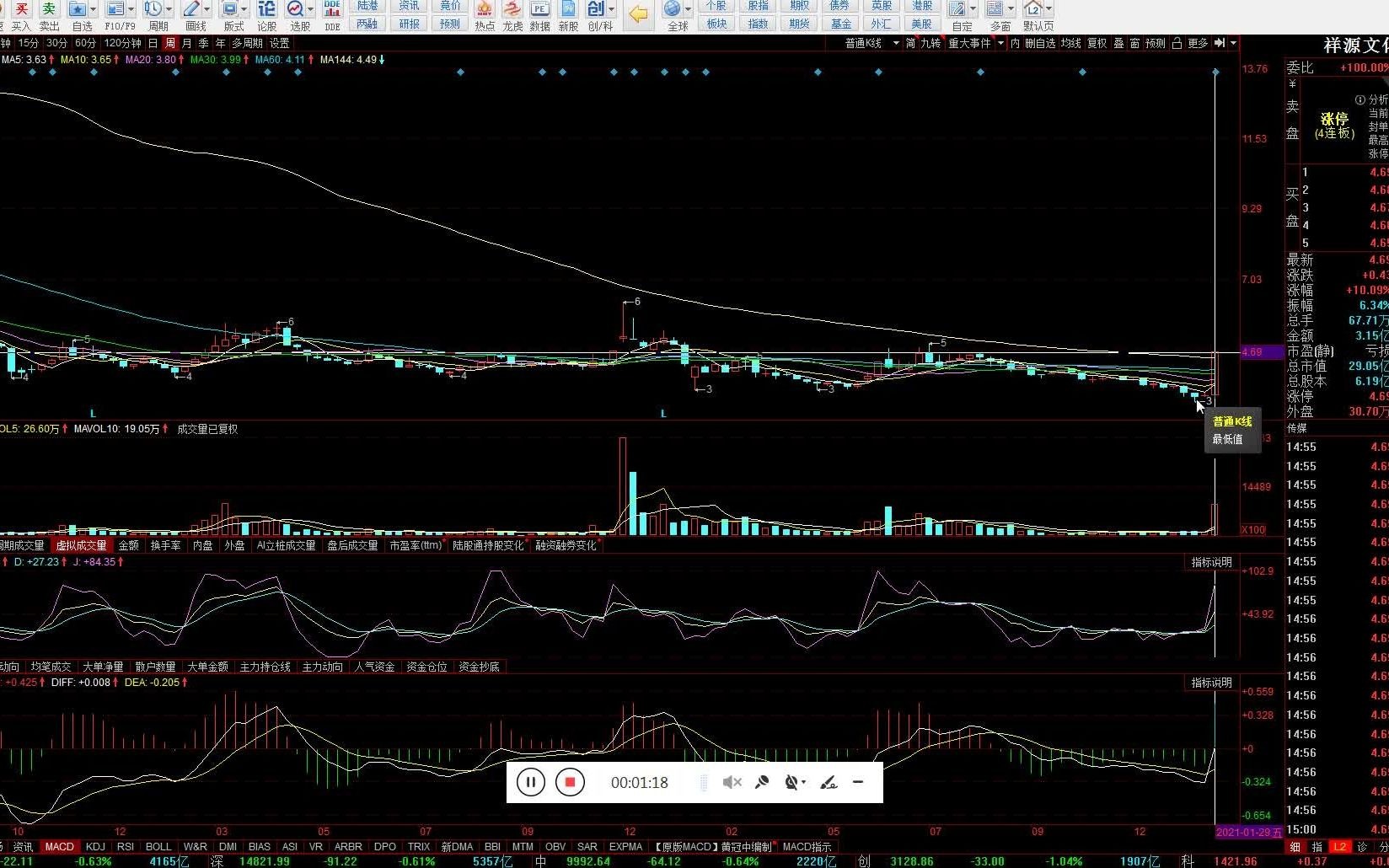Image resolution: width=1389 pixels, height=868 pixels.
Task: Click the 卖出 (sell) icon
Action: pos(49,9)
